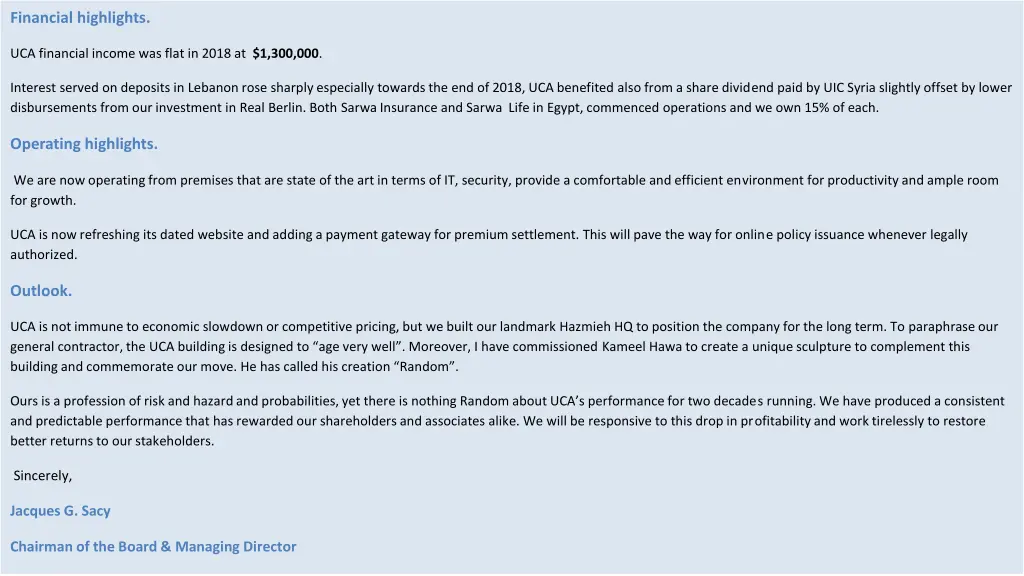The width and height of the screenshot is (1024, 576).
Task: Click the Jacques G. Sacy signature name
Action: (60, 511)
